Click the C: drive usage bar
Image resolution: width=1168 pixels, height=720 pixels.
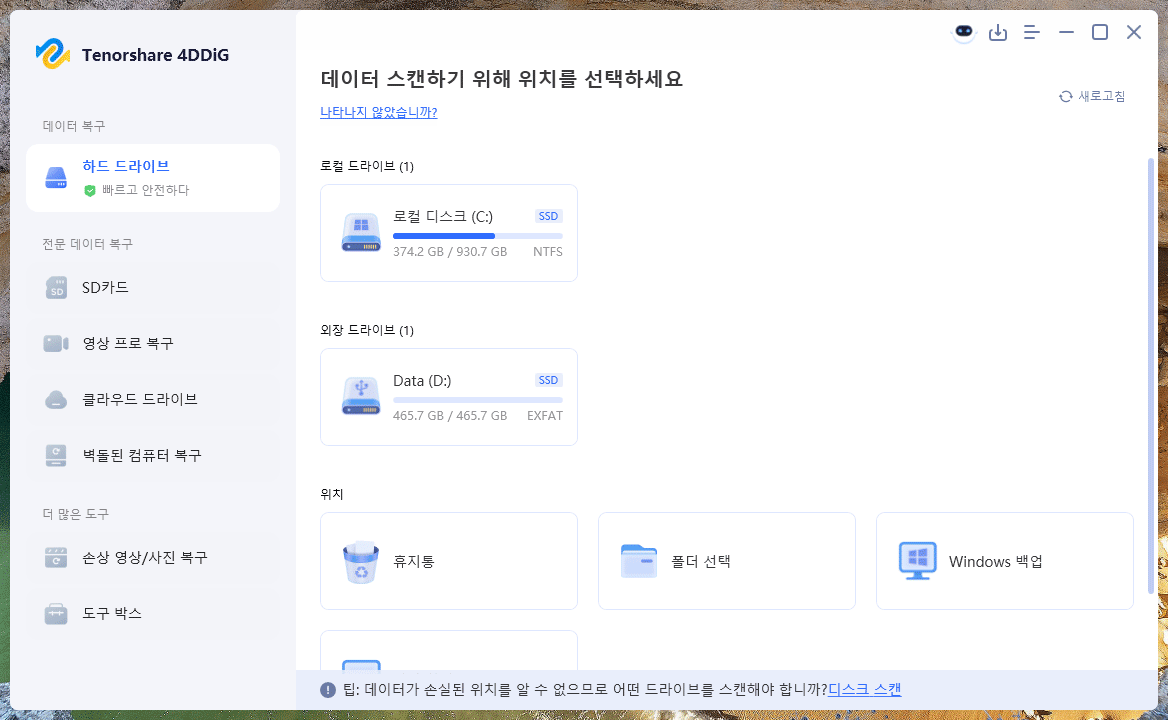coord(477,236)
